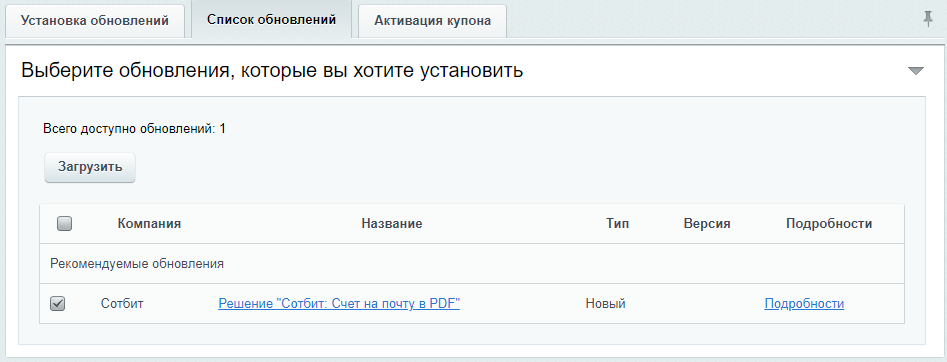Open the Активация купона tab

432,21
